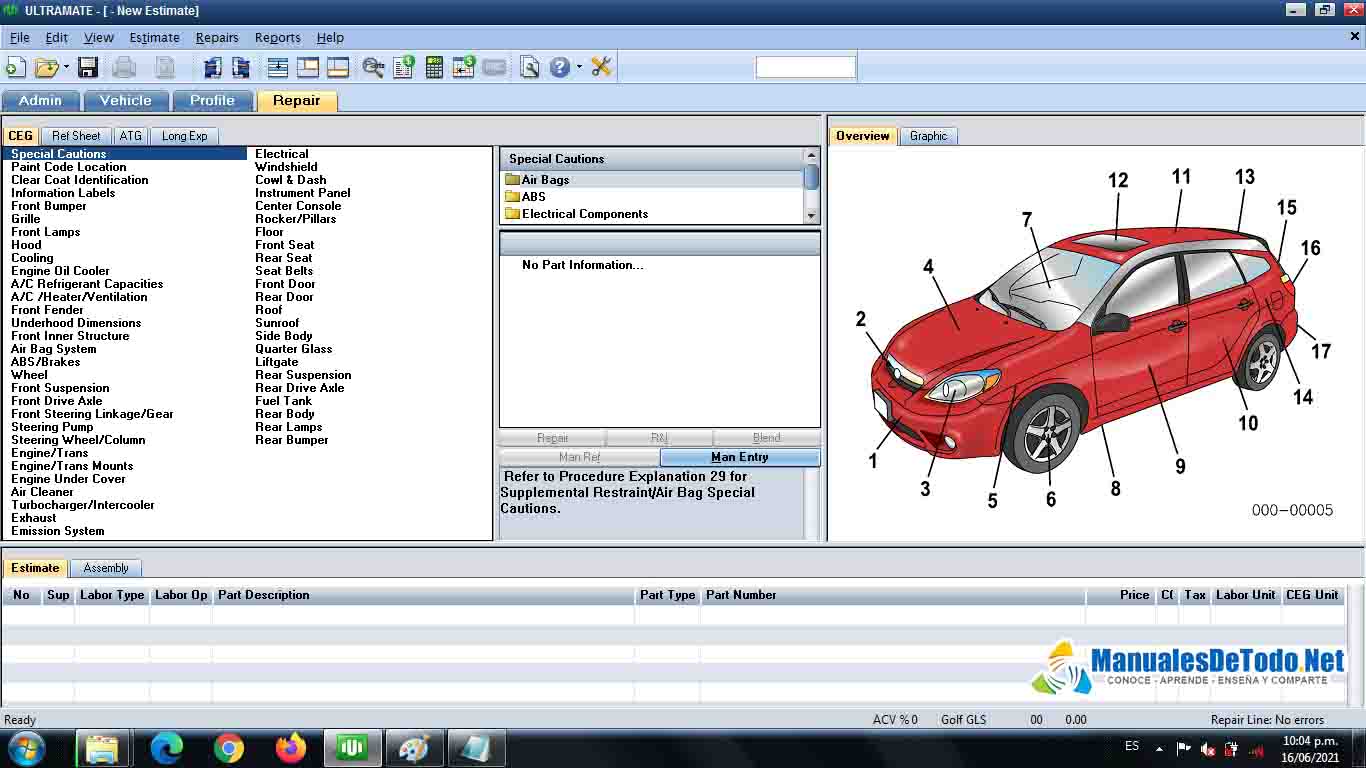This screenshot has width=1366, height=768.
Task: Open the Estimate menu
Action: [x=154, y=37]
